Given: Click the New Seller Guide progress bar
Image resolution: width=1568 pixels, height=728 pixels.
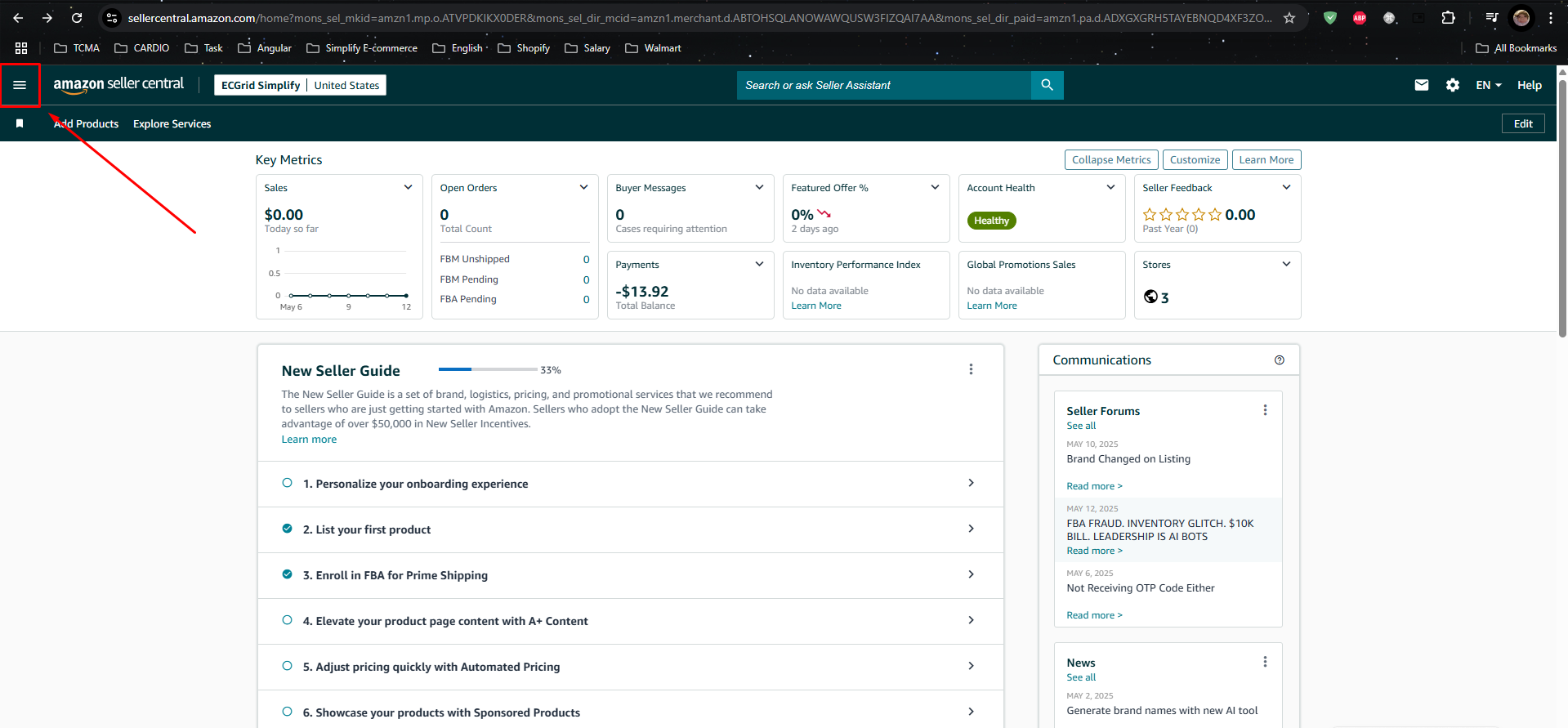Looking at the screenshot, I should click(x=488, y=369).
